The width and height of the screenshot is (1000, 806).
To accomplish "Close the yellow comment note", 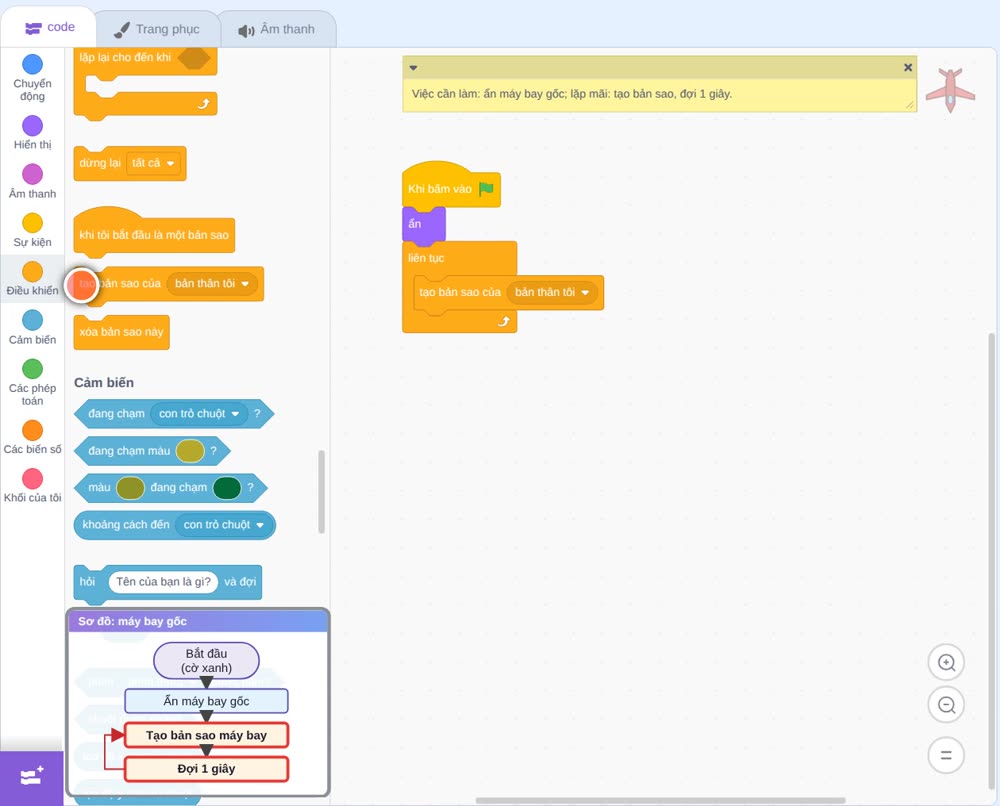I will tap(908, 68).
